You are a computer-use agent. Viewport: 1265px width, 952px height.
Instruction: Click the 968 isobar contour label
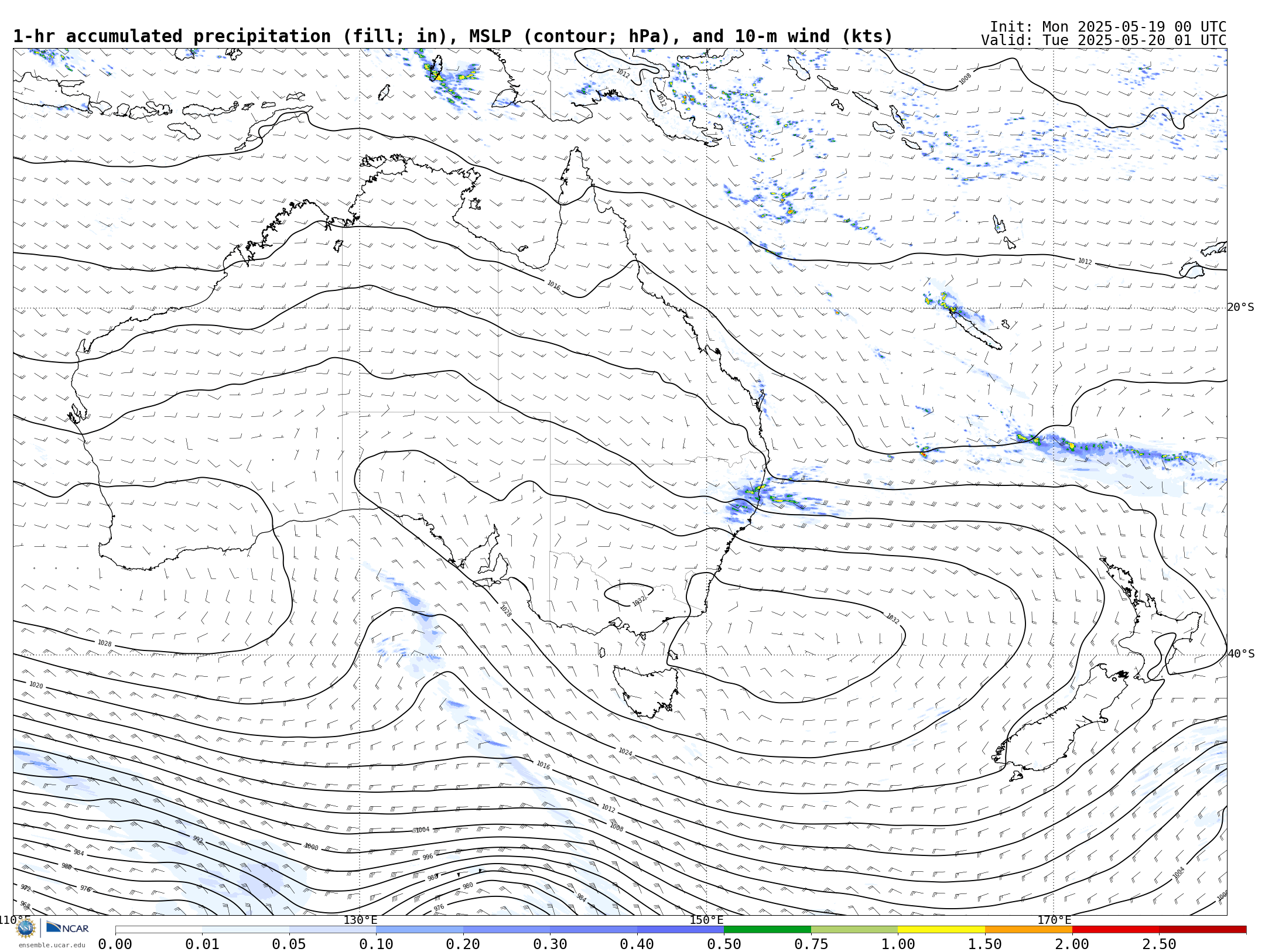(x=25, y=905)
